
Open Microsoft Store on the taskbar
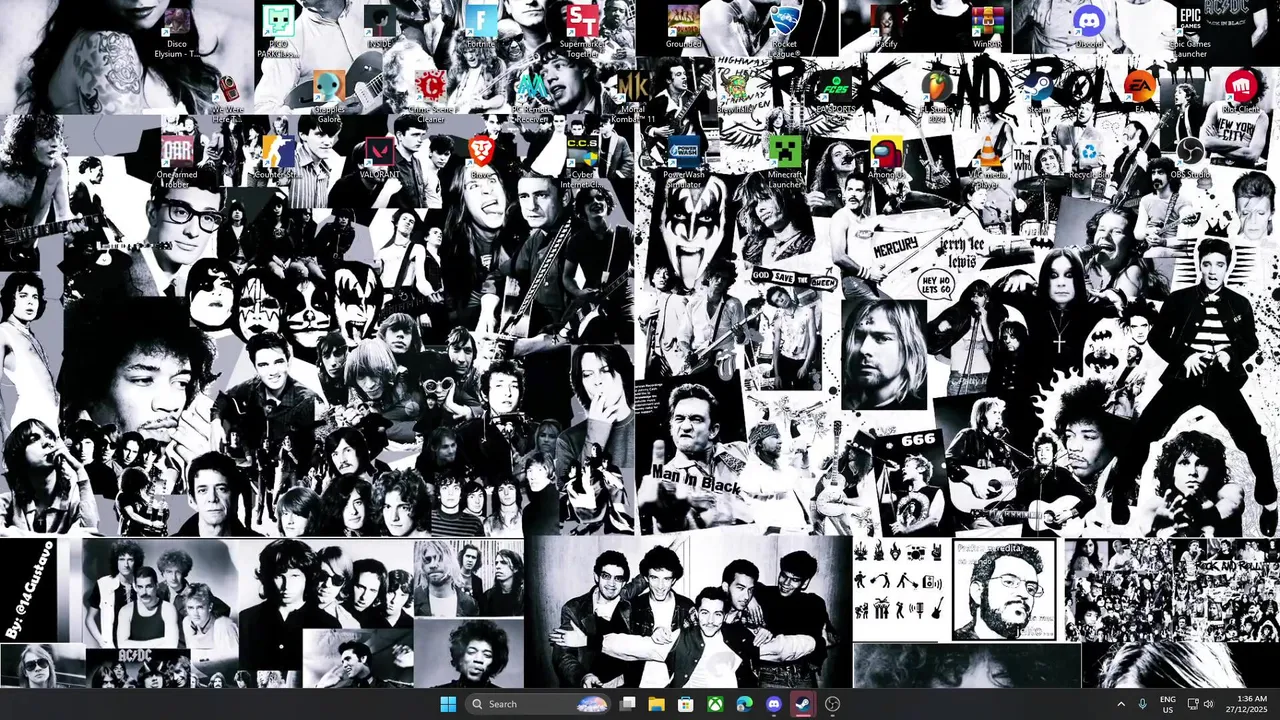click(686, 704)
